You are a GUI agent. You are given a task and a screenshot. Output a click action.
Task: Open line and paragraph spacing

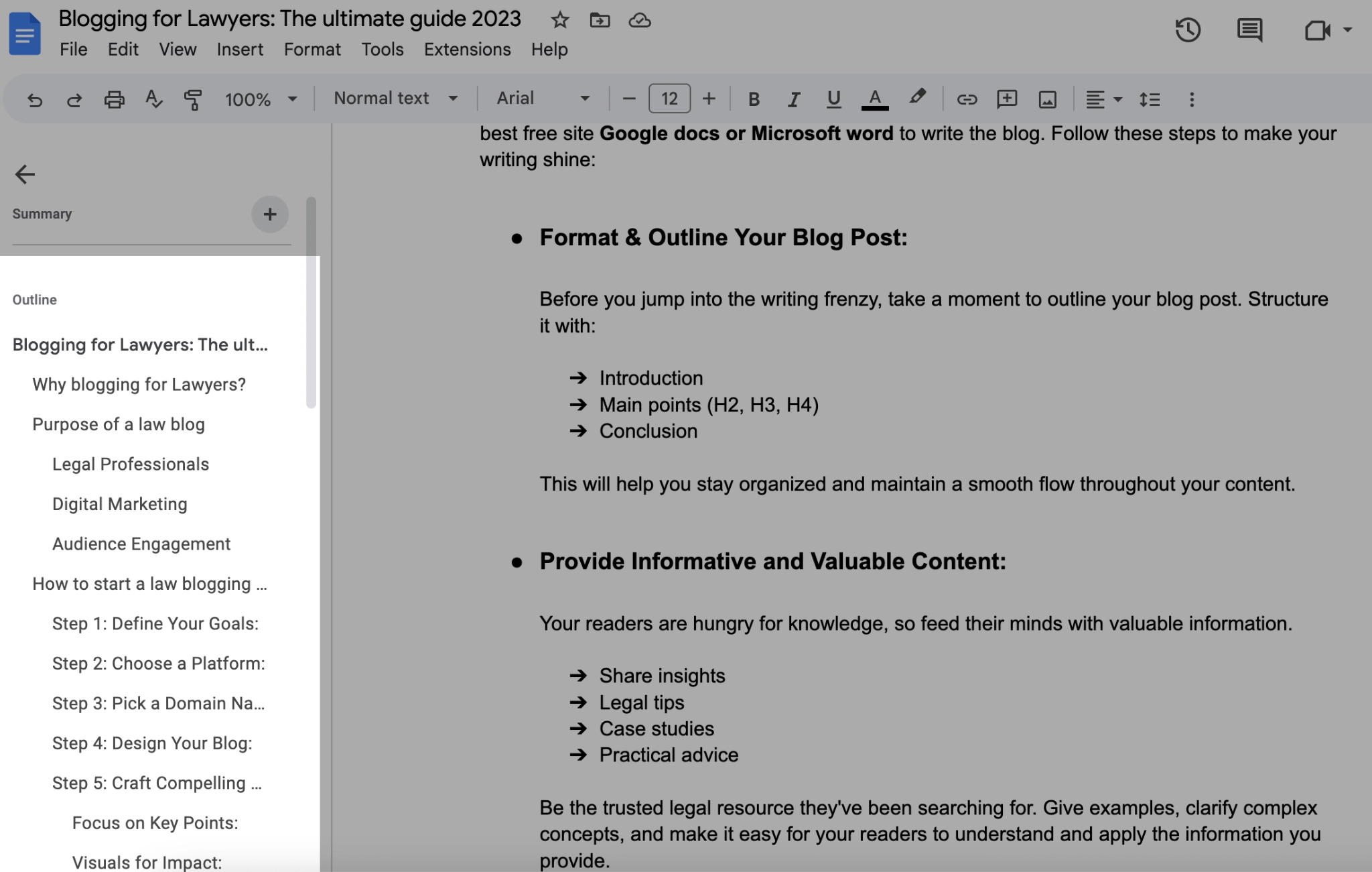click(1150, 100)
